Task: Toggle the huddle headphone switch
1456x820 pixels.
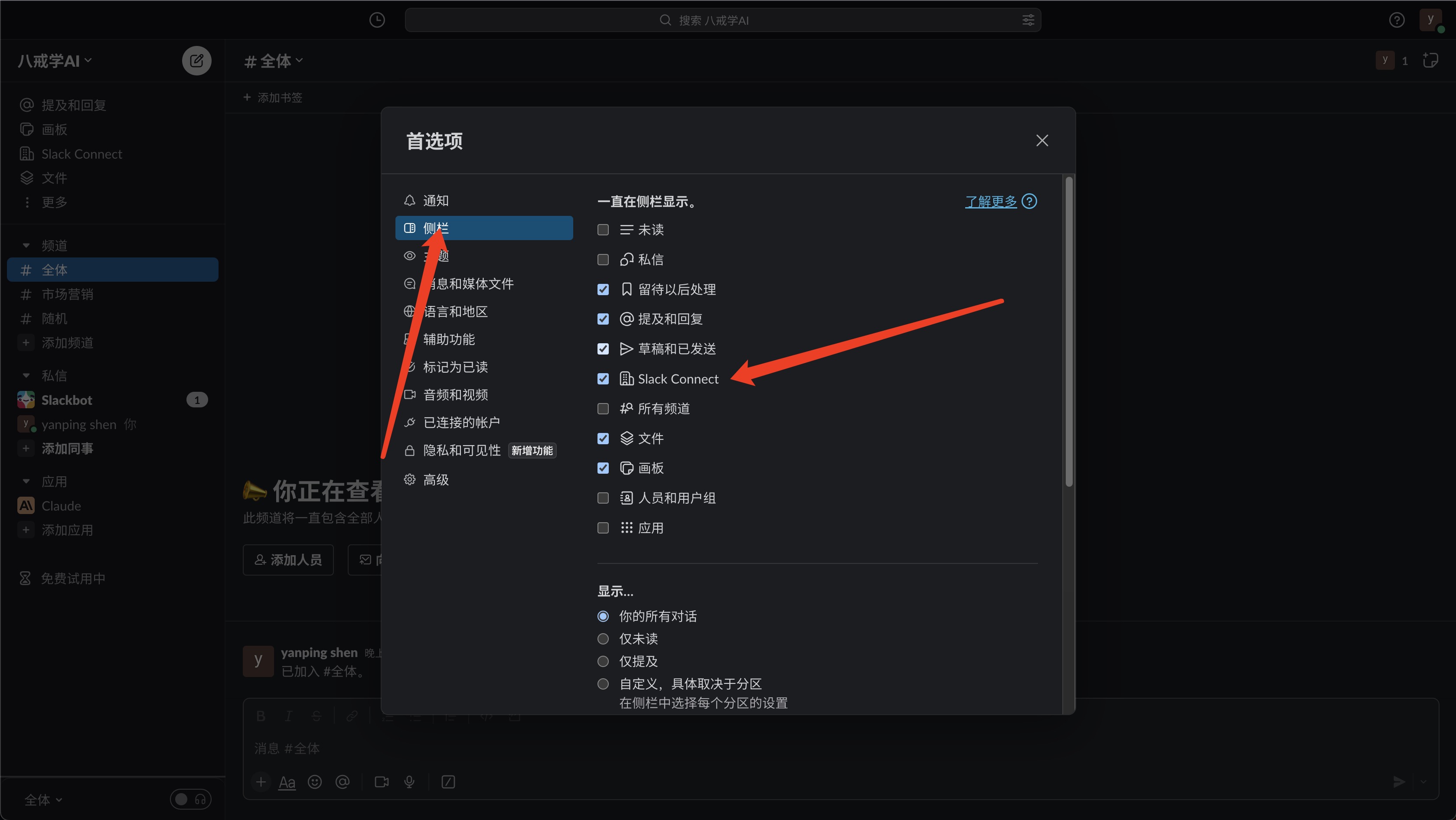Action: 190,799
